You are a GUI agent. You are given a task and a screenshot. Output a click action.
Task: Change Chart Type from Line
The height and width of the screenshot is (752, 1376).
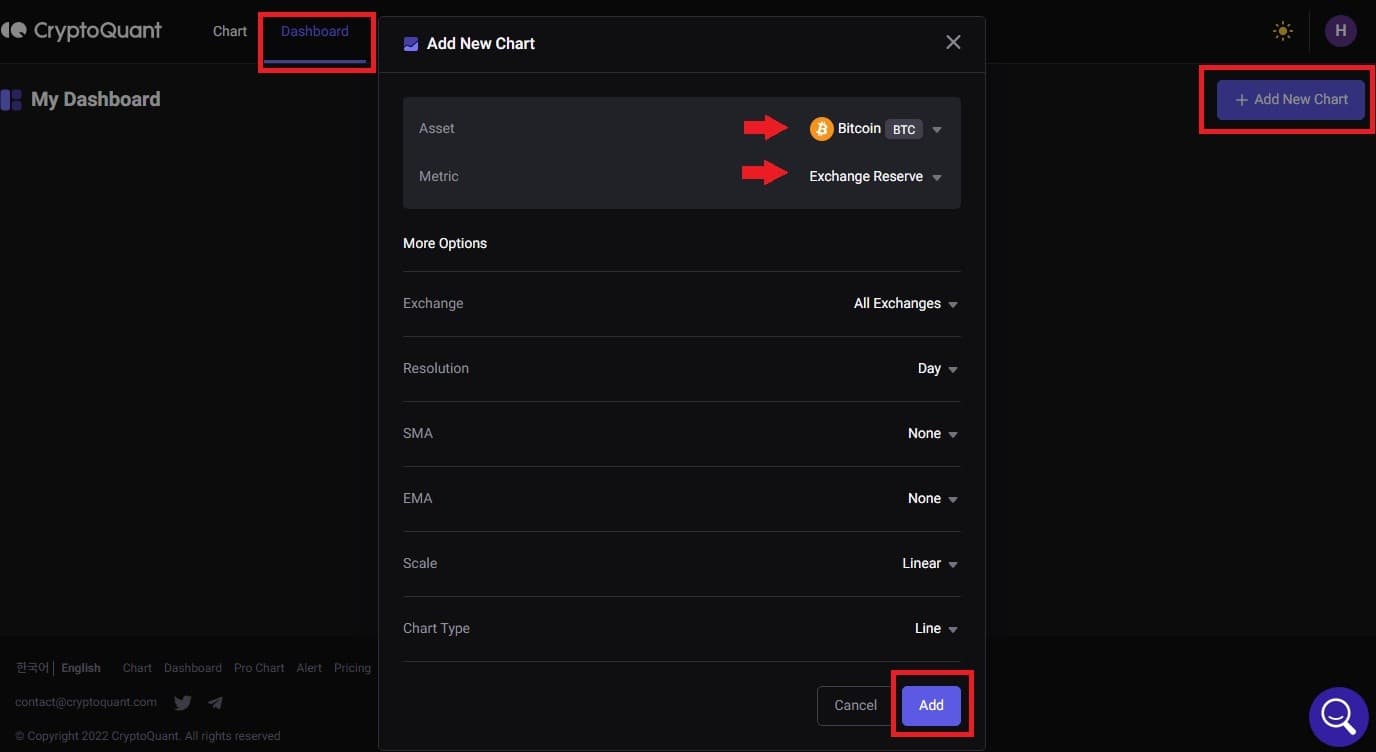coord(937,629)
